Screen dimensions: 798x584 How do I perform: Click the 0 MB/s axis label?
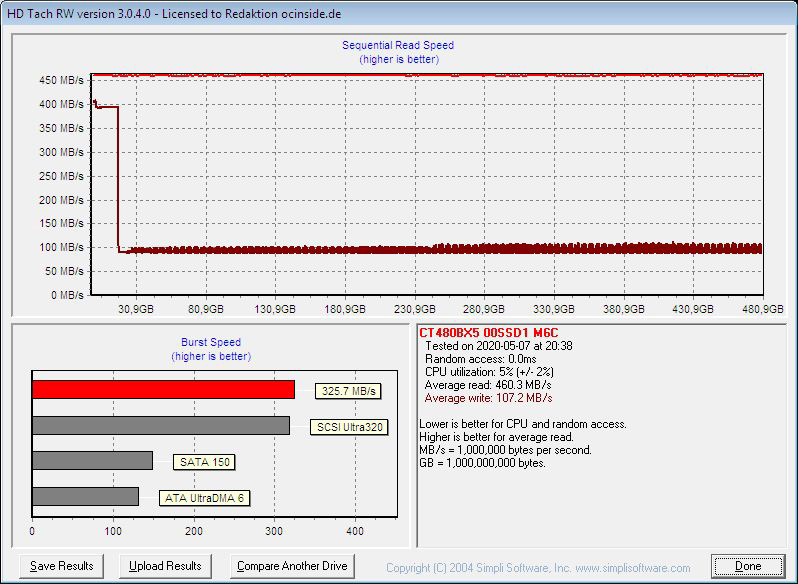(x=67, y=295)
